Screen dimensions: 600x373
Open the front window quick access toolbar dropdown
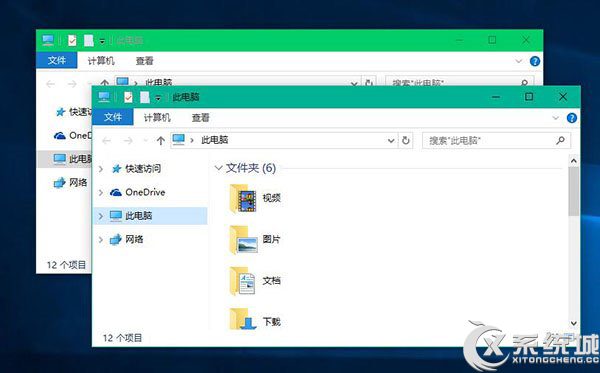158,98
